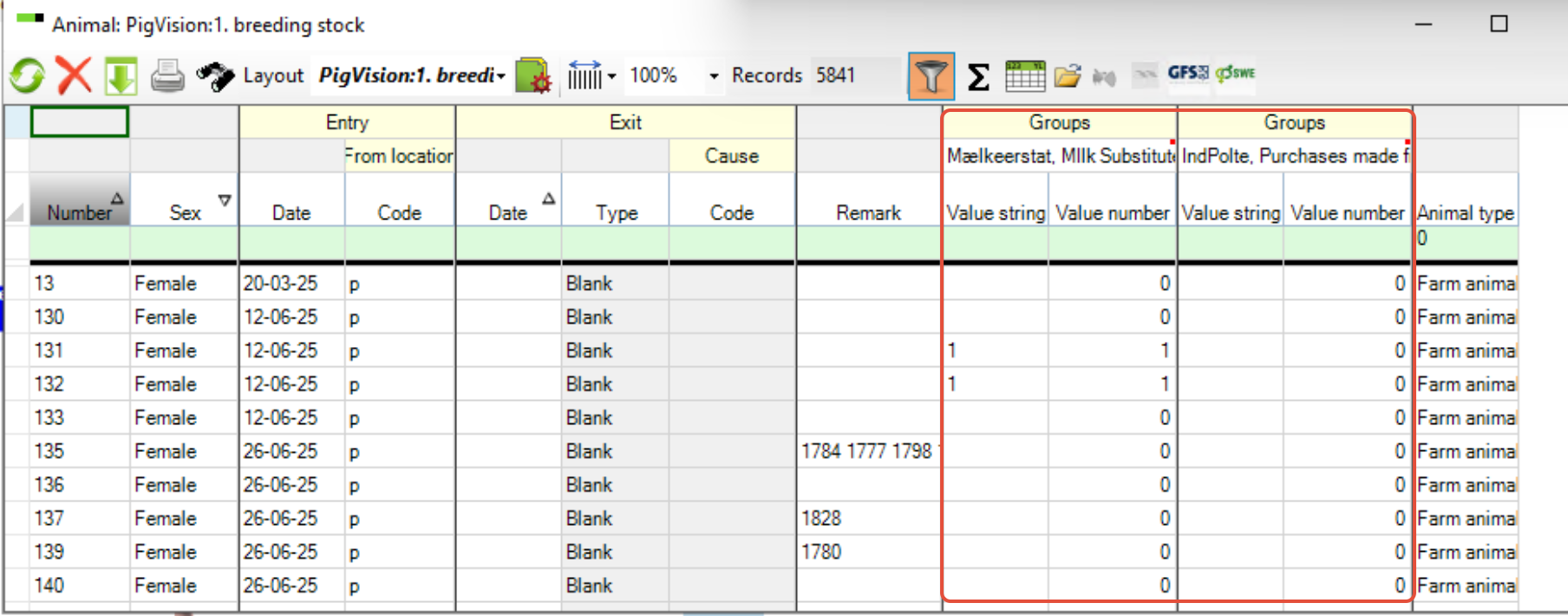Click Blank type in row 13
The image size is (1568, 616).
click(616, 284)
